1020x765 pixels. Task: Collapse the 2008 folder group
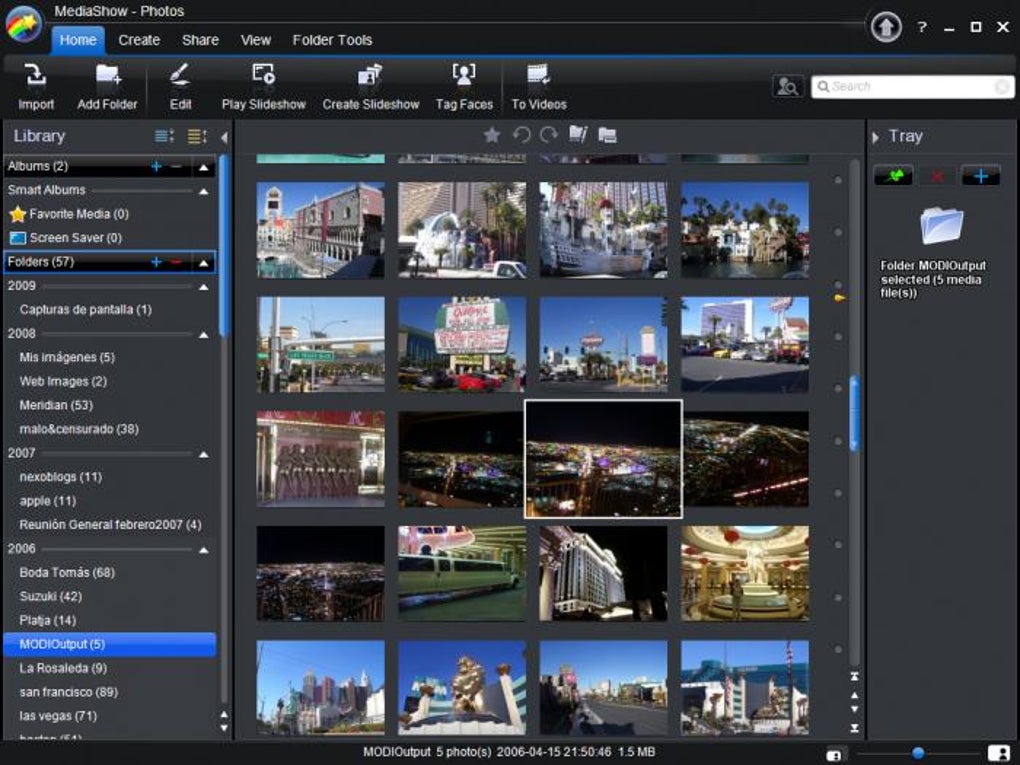[x=204, y=334]
